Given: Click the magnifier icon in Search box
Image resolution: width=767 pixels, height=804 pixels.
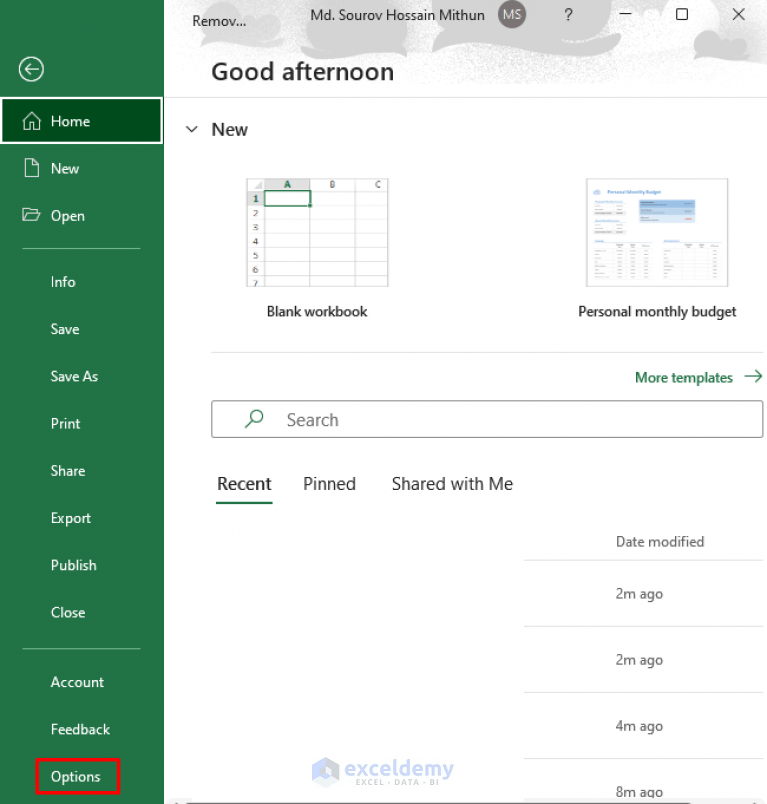Looking at the screenshot, I should tap(254, 419).
